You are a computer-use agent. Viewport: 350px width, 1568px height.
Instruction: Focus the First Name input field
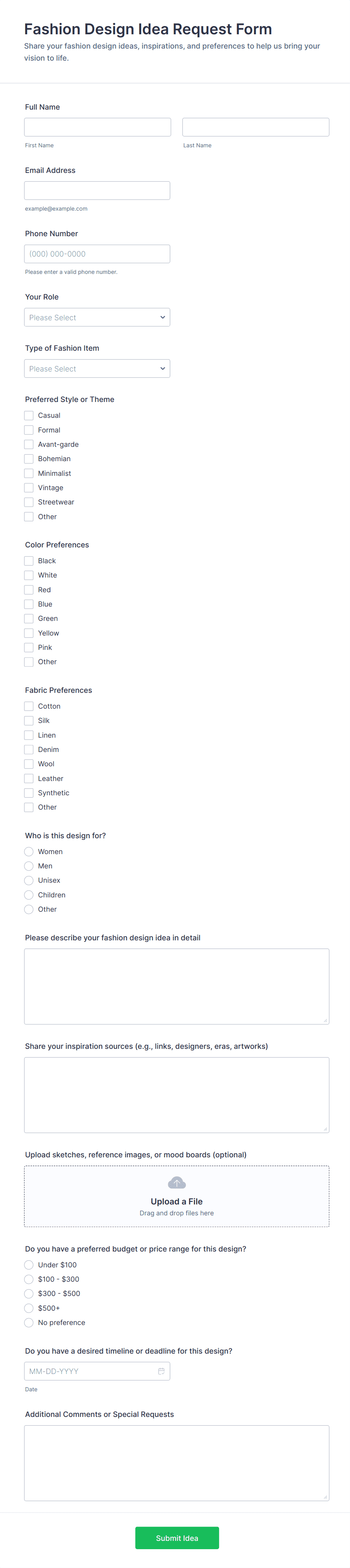pos(97,127)
